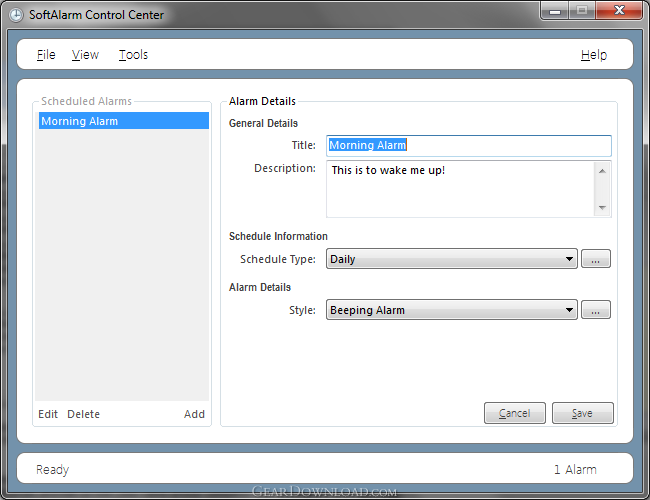This screenshot has width=650, height=500.
Task: Click the Description scrollbar down arrow
Action: tap(602, 207)
